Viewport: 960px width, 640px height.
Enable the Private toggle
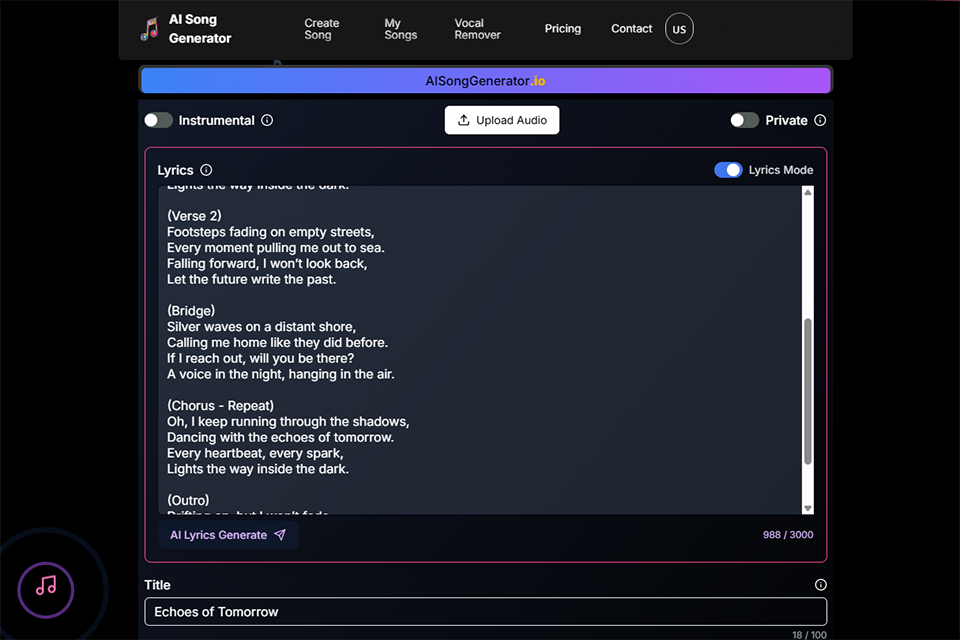point(744,120)
